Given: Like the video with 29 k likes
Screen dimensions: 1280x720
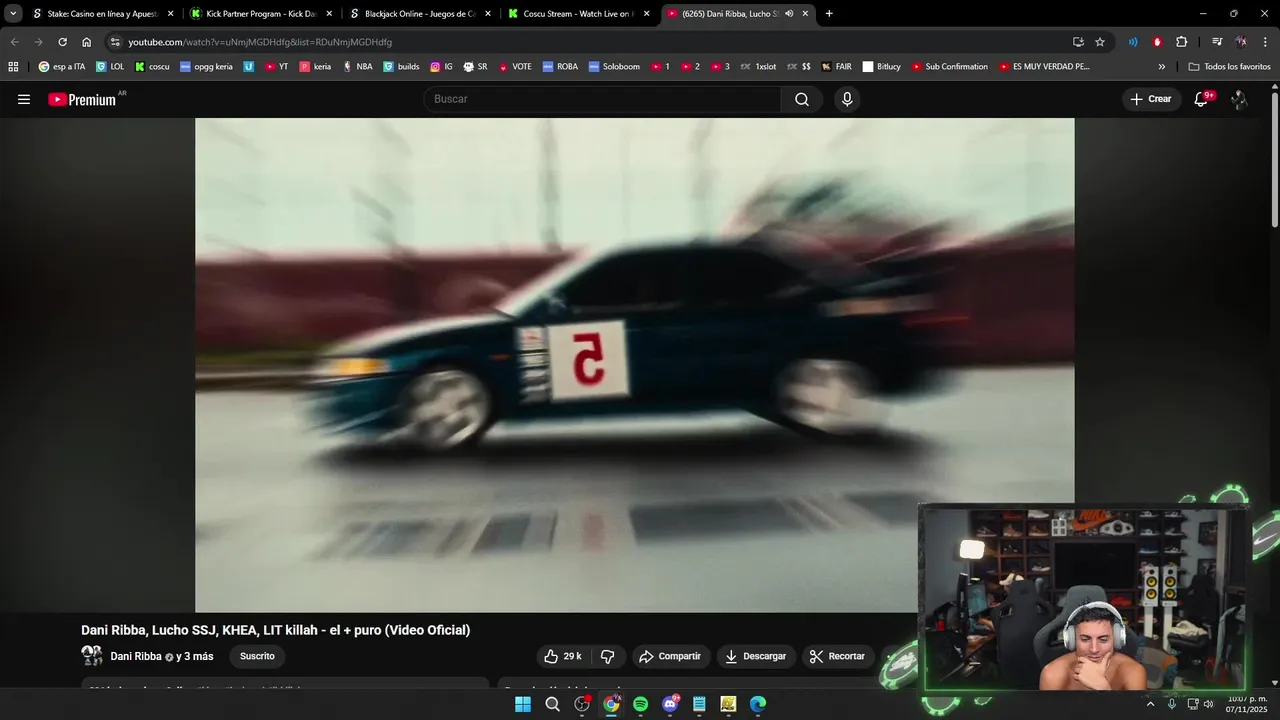Looking at the screenshot, I should pyautogui.click(x=562, y=656).
